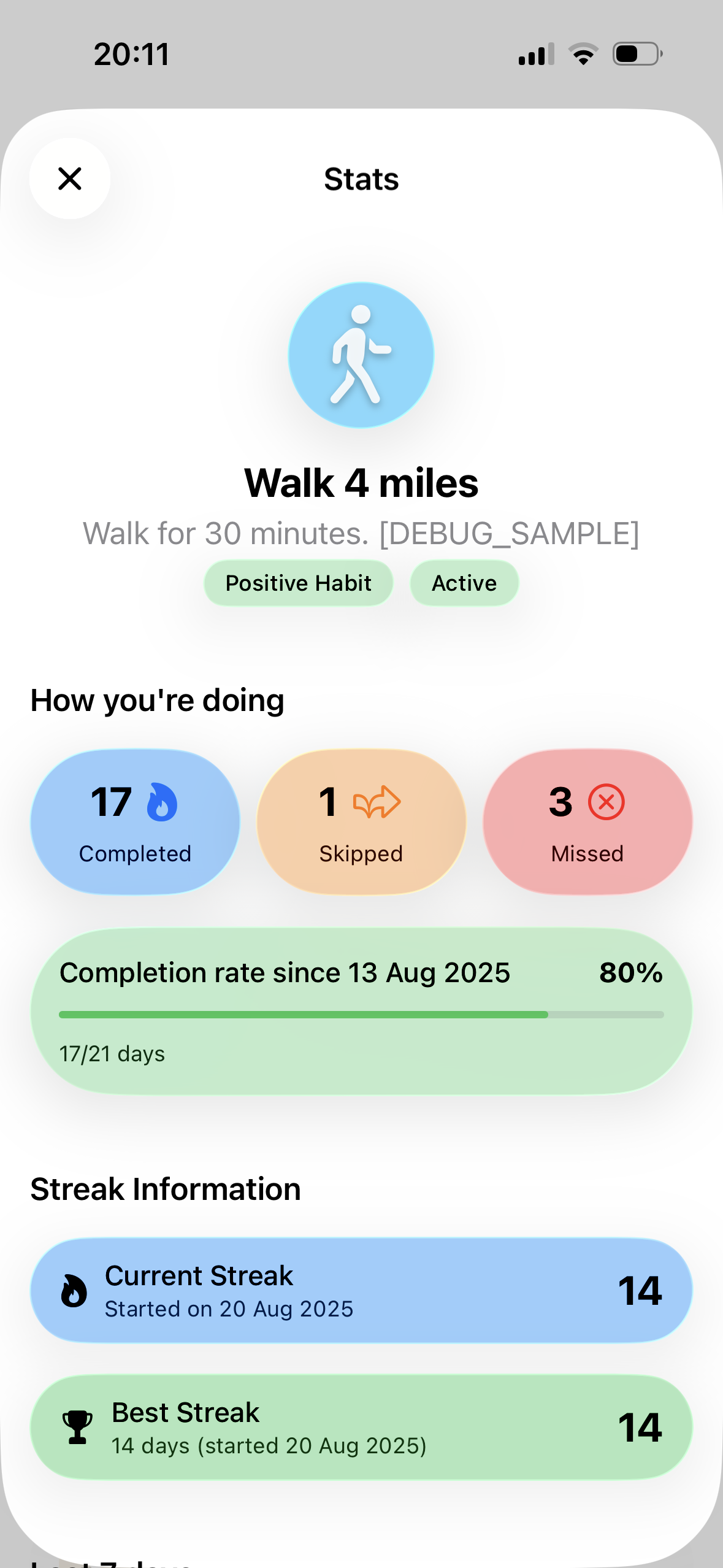Tap the walking figure habit icon
723x1568 pixels.
[x=361, y=355]
